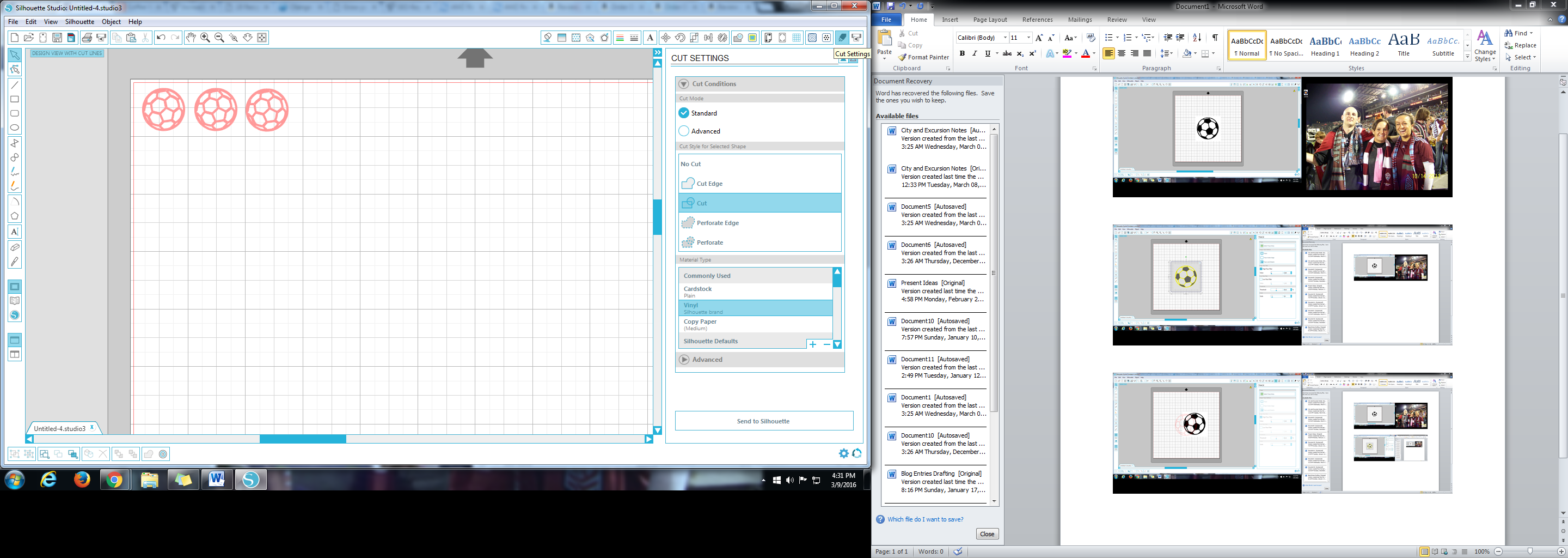Image resolution: width=1568 pixels, height=558 pixels.
Task: Select the Pan hand tool
Action: coord(191,38)
